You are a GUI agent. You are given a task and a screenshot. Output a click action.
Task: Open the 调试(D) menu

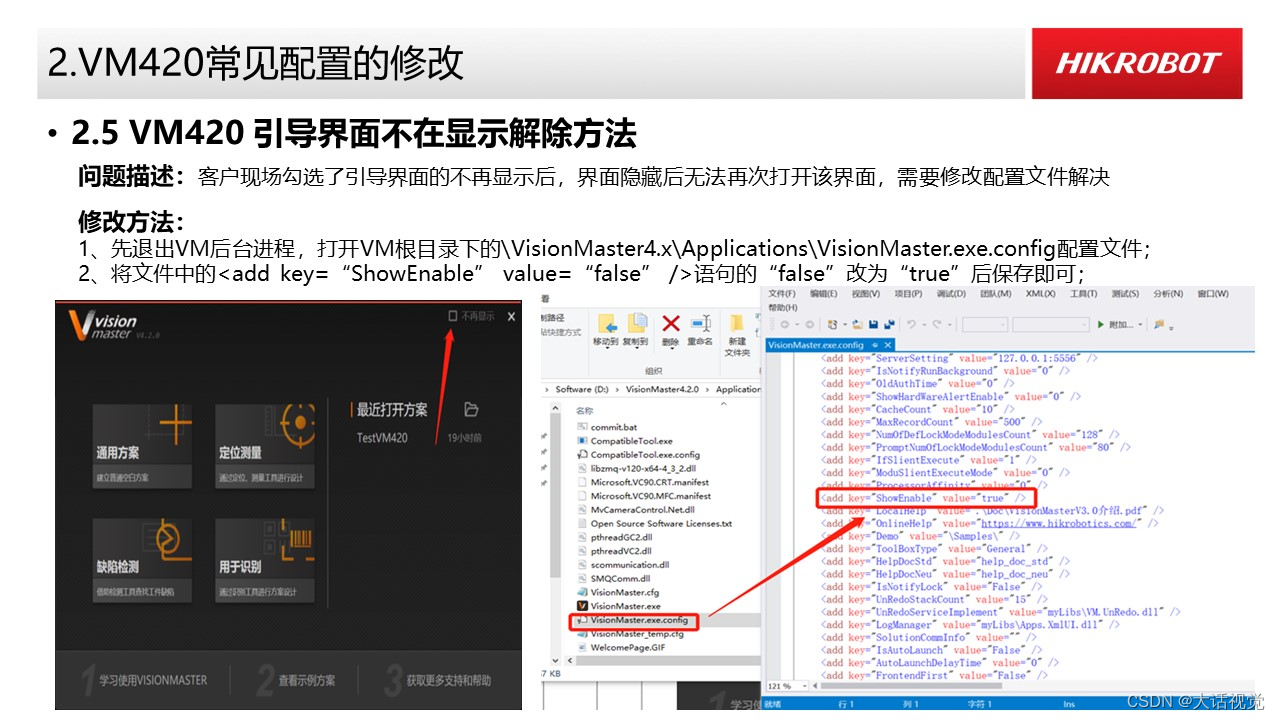(x=951, y=294)
